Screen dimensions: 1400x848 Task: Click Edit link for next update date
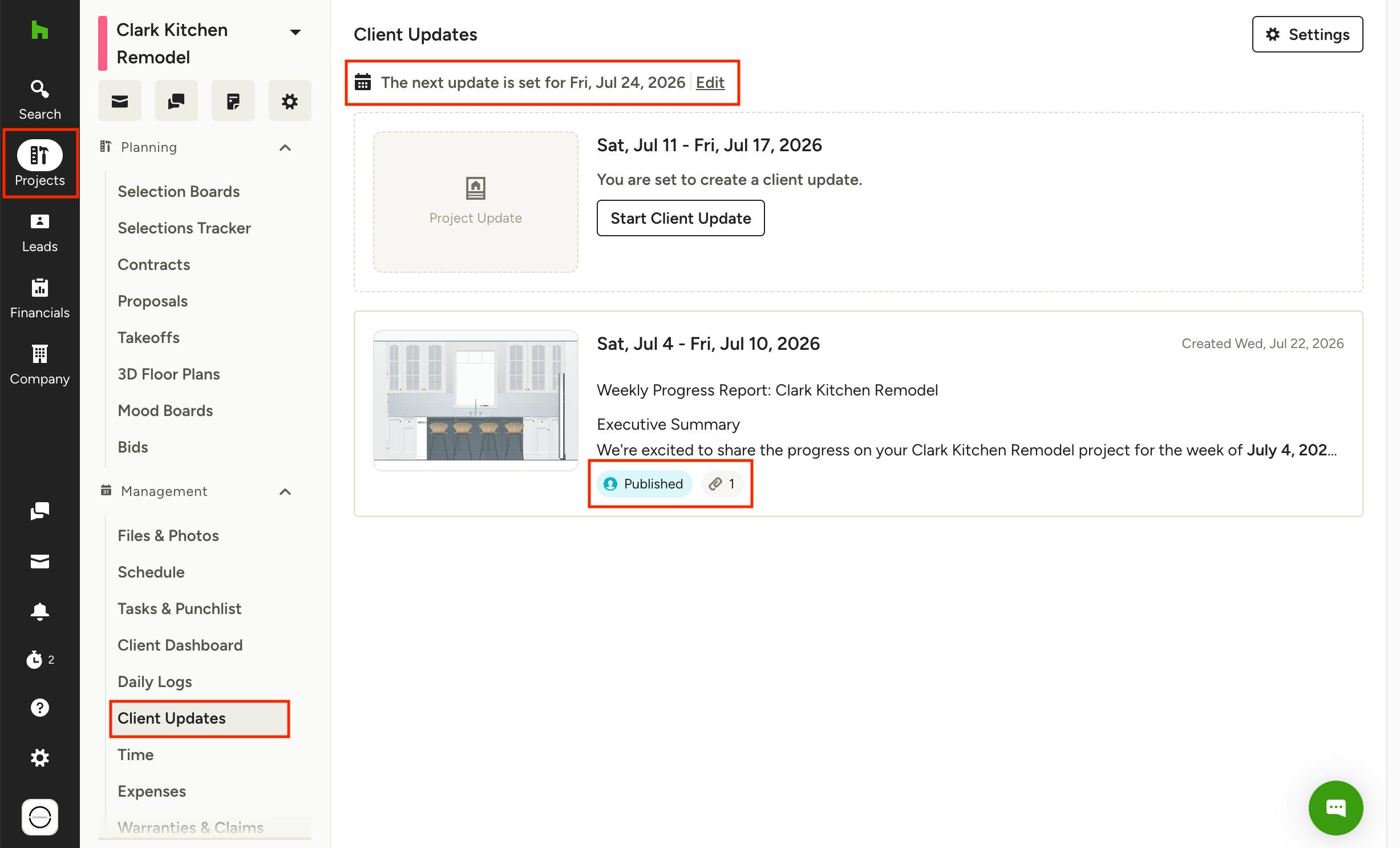(710, 83)
